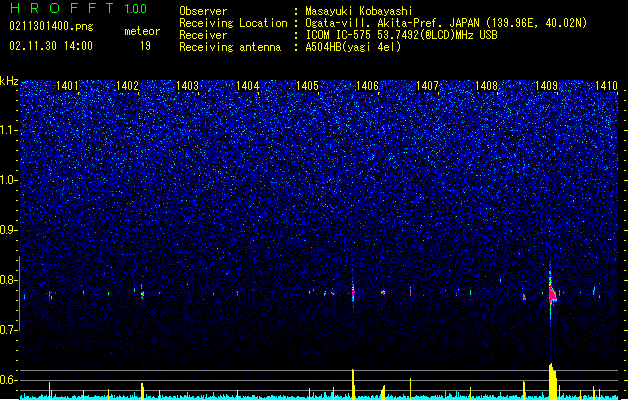Click the 1.1 kHz axis label

point(9,130)
